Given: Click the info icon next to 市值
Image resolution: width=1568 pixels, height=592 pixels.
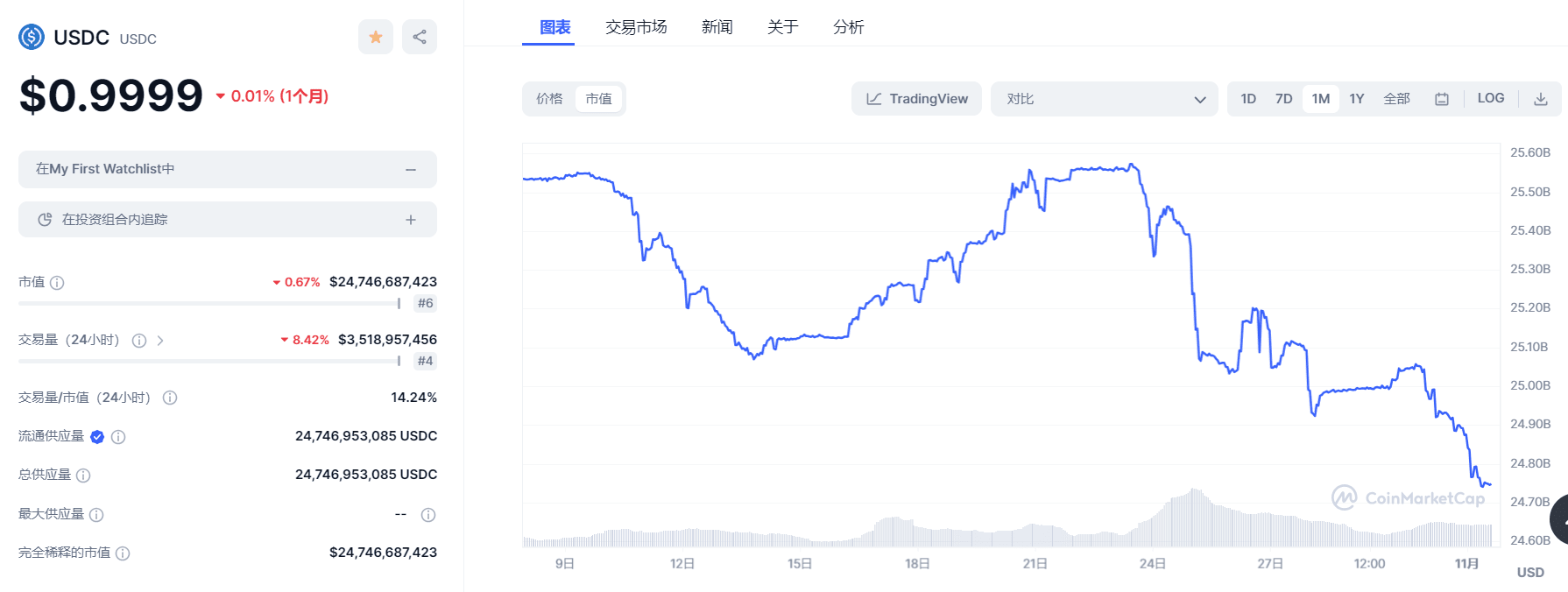Looking at the screenshot, I should (x=57, y=282).
